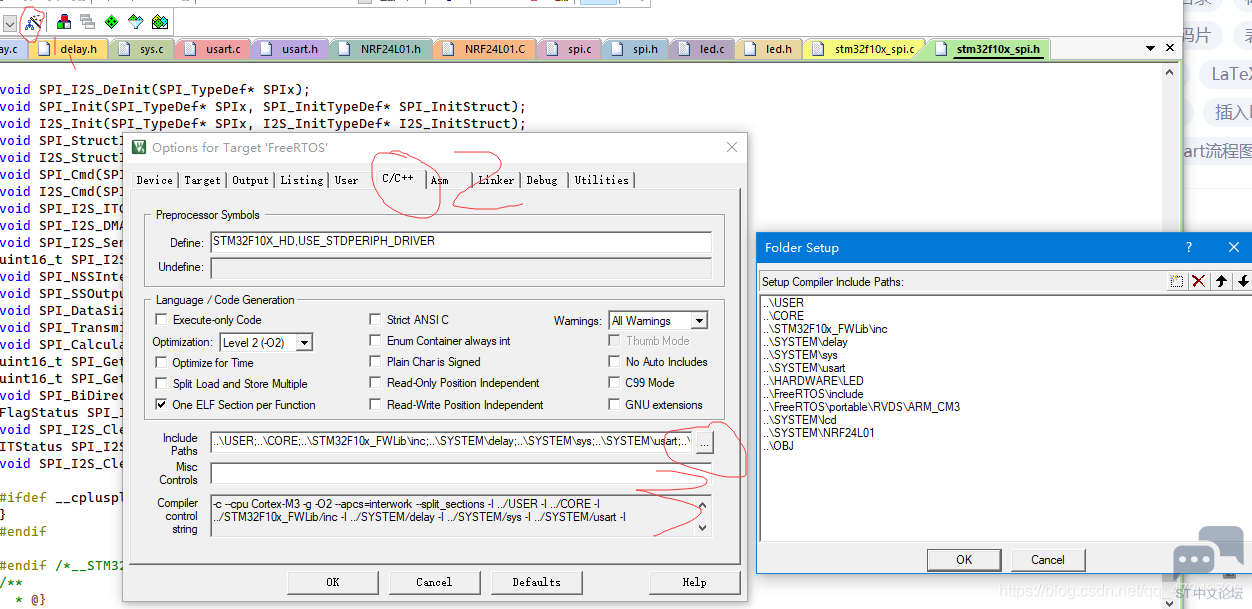This screenshot has height=609, width=1252.
Task: Switch to the Asm tab
Action: click(440, 180)
